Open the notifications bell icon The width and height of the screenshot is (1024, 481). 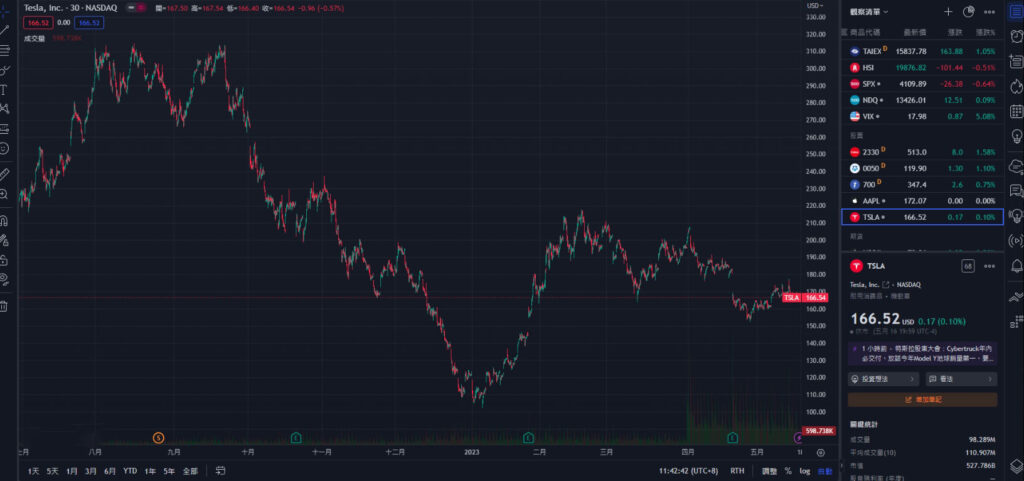1016,266
